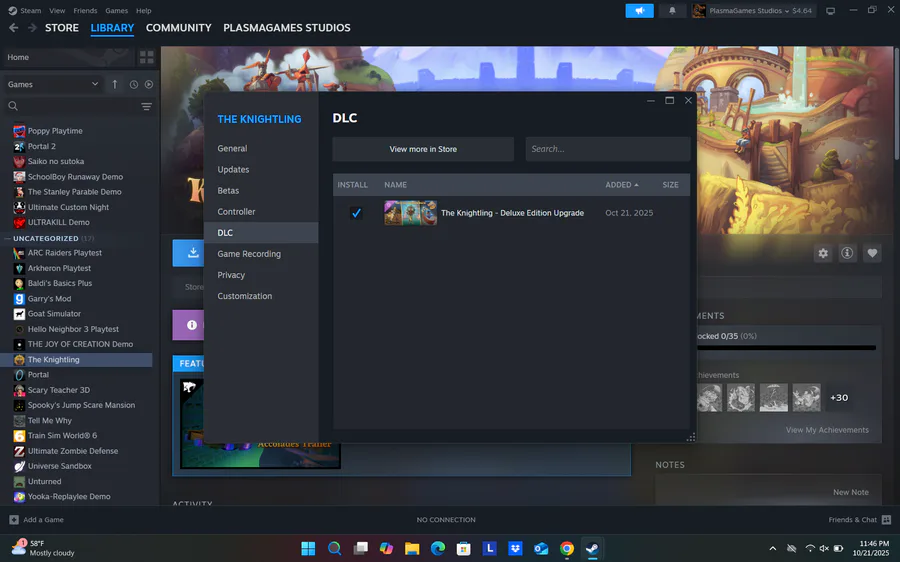This screenshot has width=900, height=562.
Task: Select General in properties sidebar
Action: pyautogui.click(x=261, y=148)
